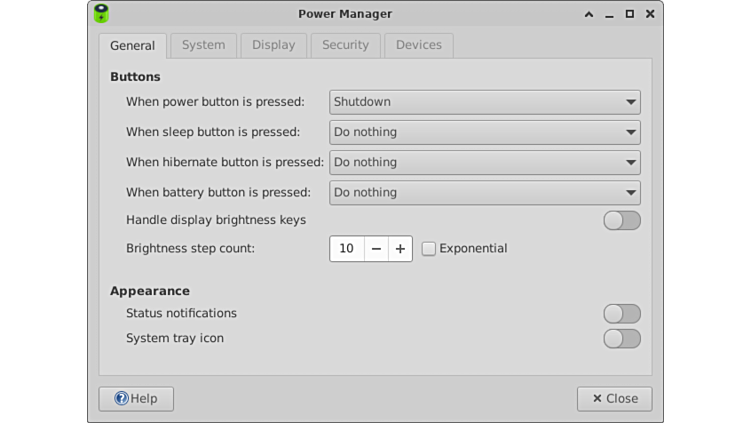Enable Status notifications switch
This screenshot has height=423, width=752.
(x=621, y=313)
